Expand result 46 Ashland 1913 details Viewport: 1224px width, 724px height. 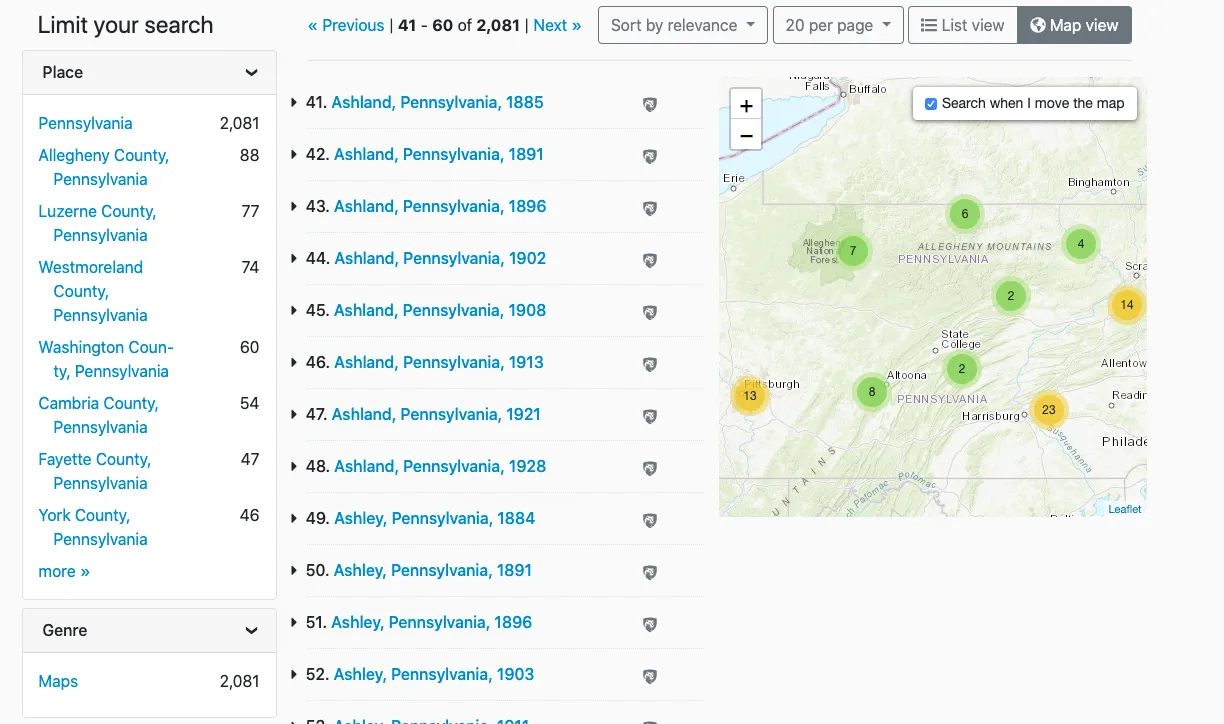click(294, 362)
